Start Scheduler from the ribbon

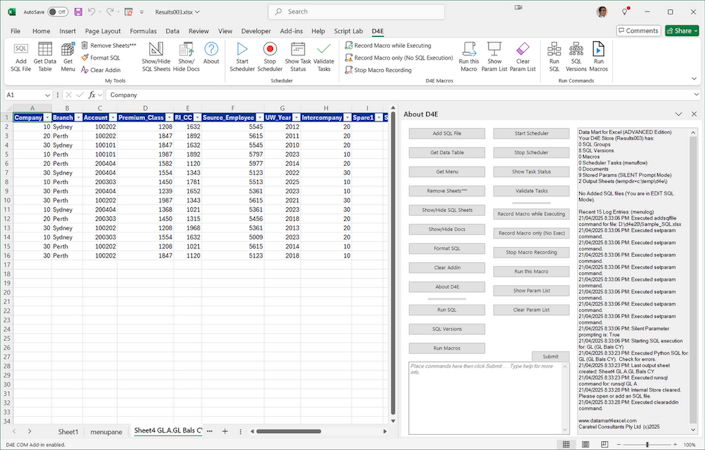click(242, 57)
